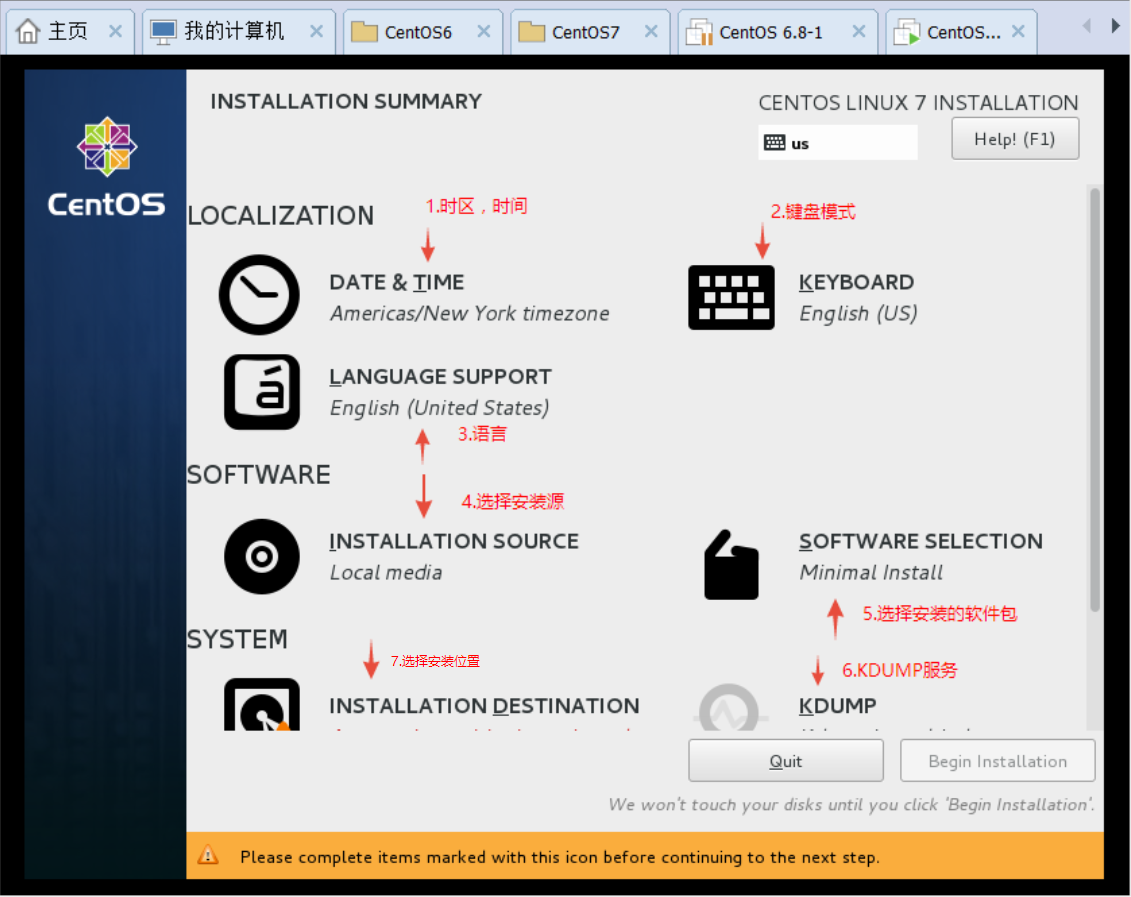1131x897 pixels.
Task: Click the us keyboard layout field
Action: (837, 143)
